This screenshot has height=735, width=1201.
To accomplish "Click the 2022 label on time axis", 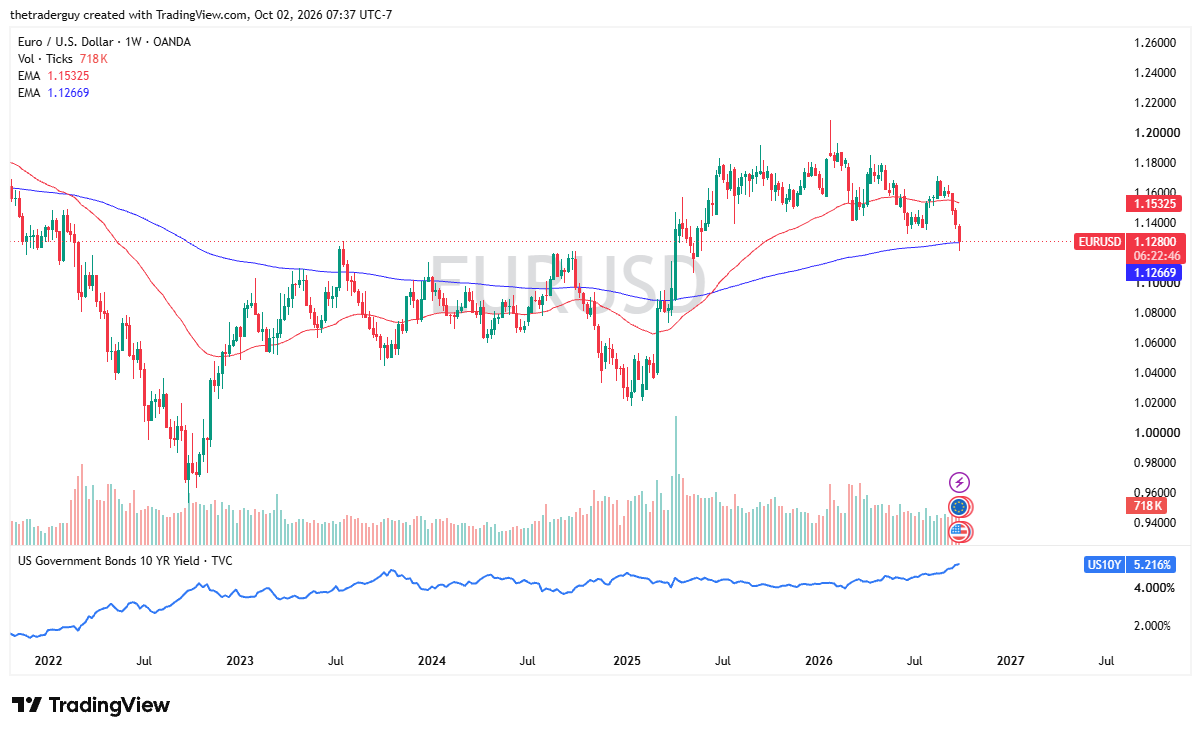I will pyautogui.click(x=48, y=661).
